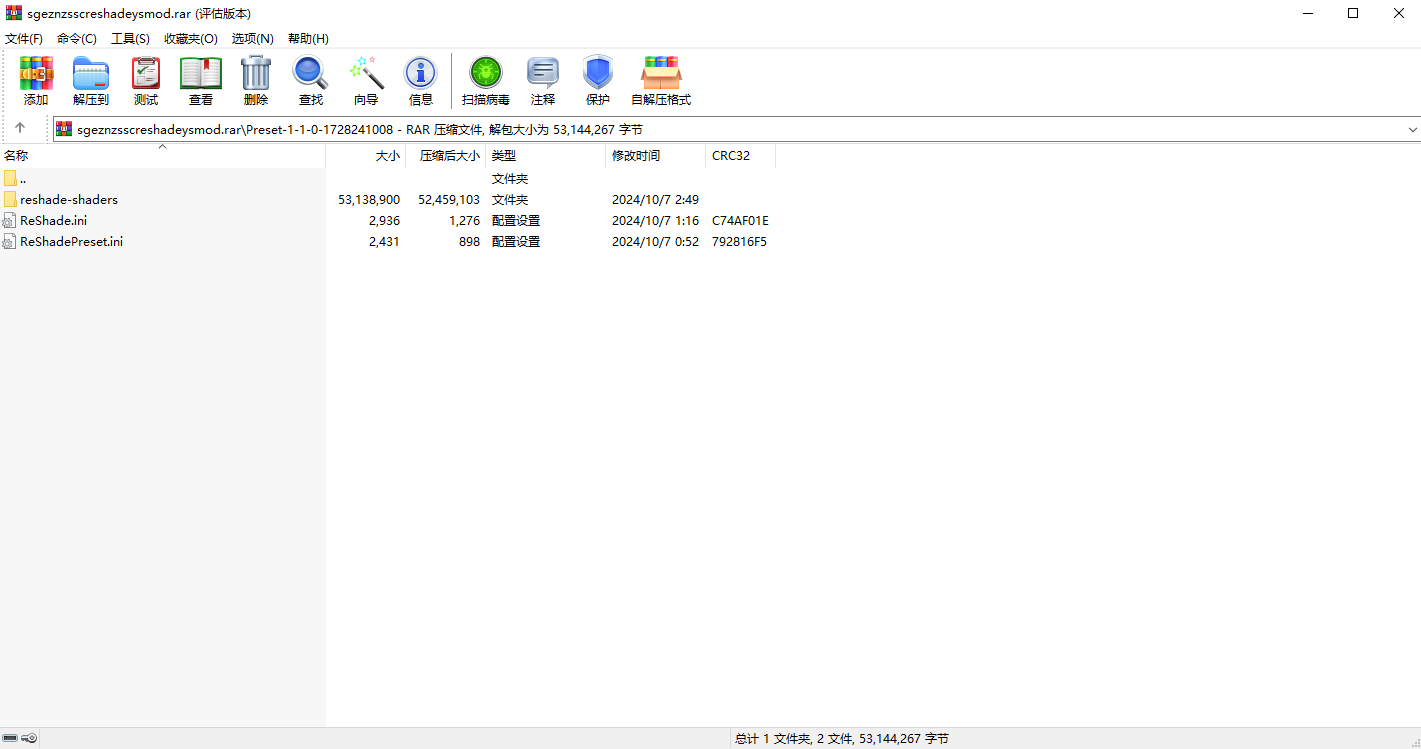Sort by 类型 column header
Screen dimensions: 1421x749
[546, 156]
